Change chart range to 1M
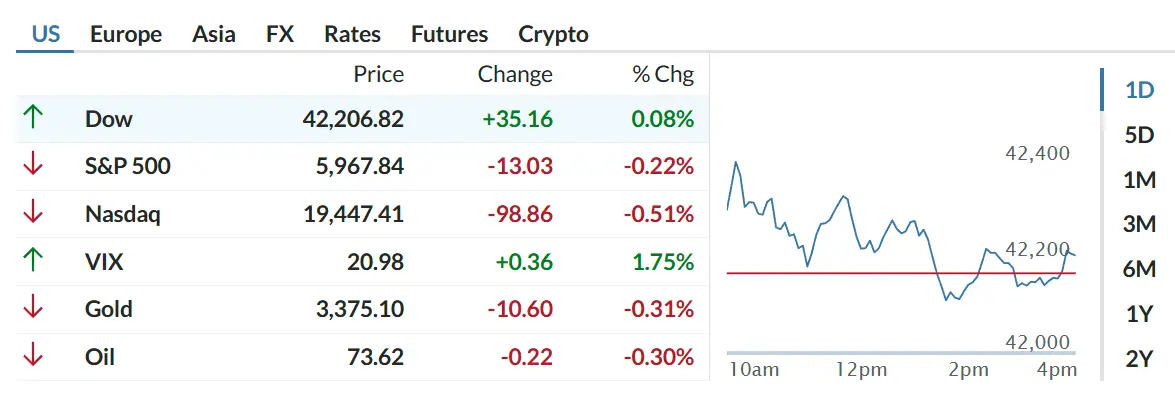Viewport: 1175px width, 399px height. (1140, 180)
